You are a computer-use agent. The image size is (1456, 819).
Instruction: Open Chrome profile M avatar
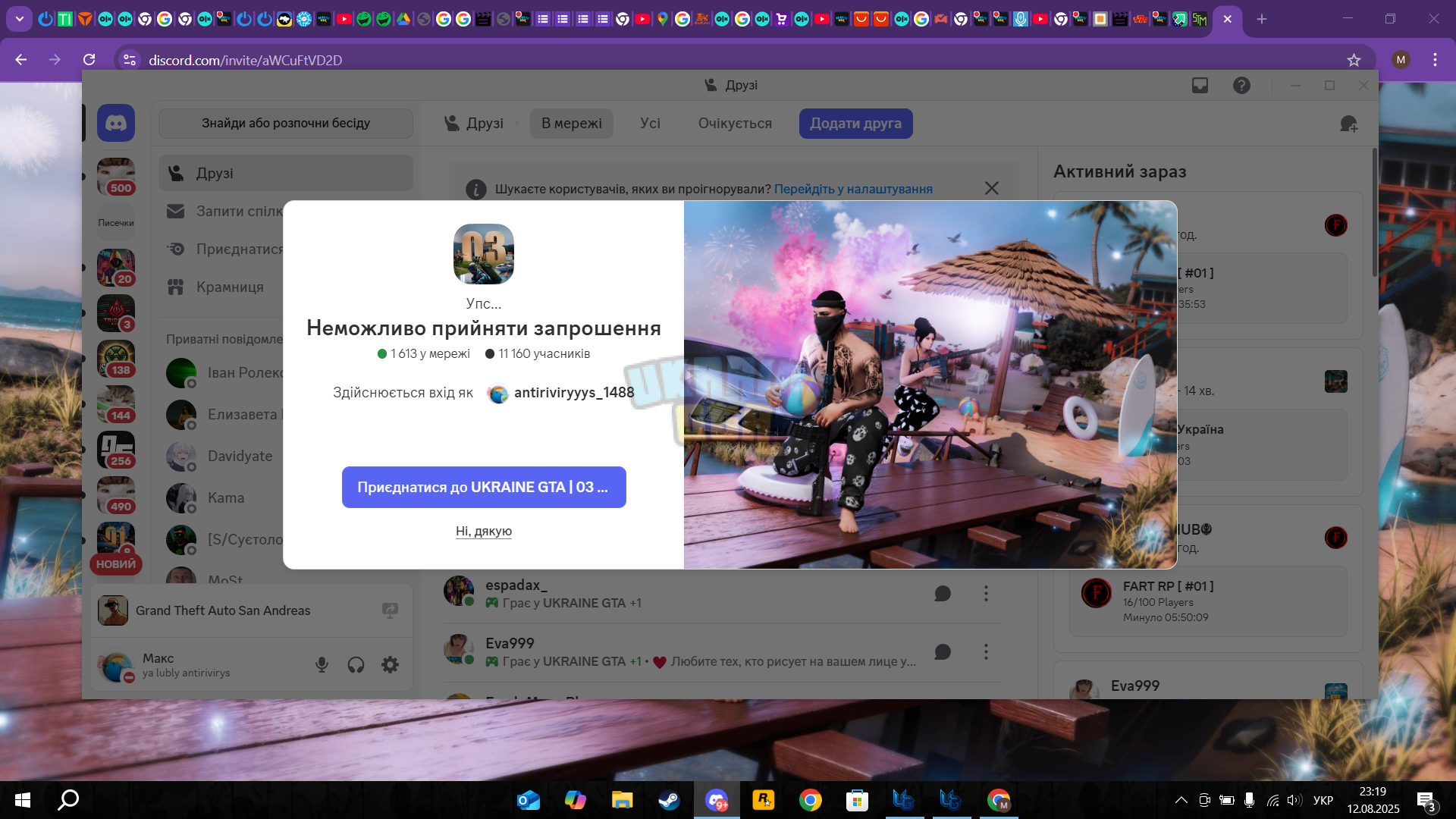point(1401,60)
